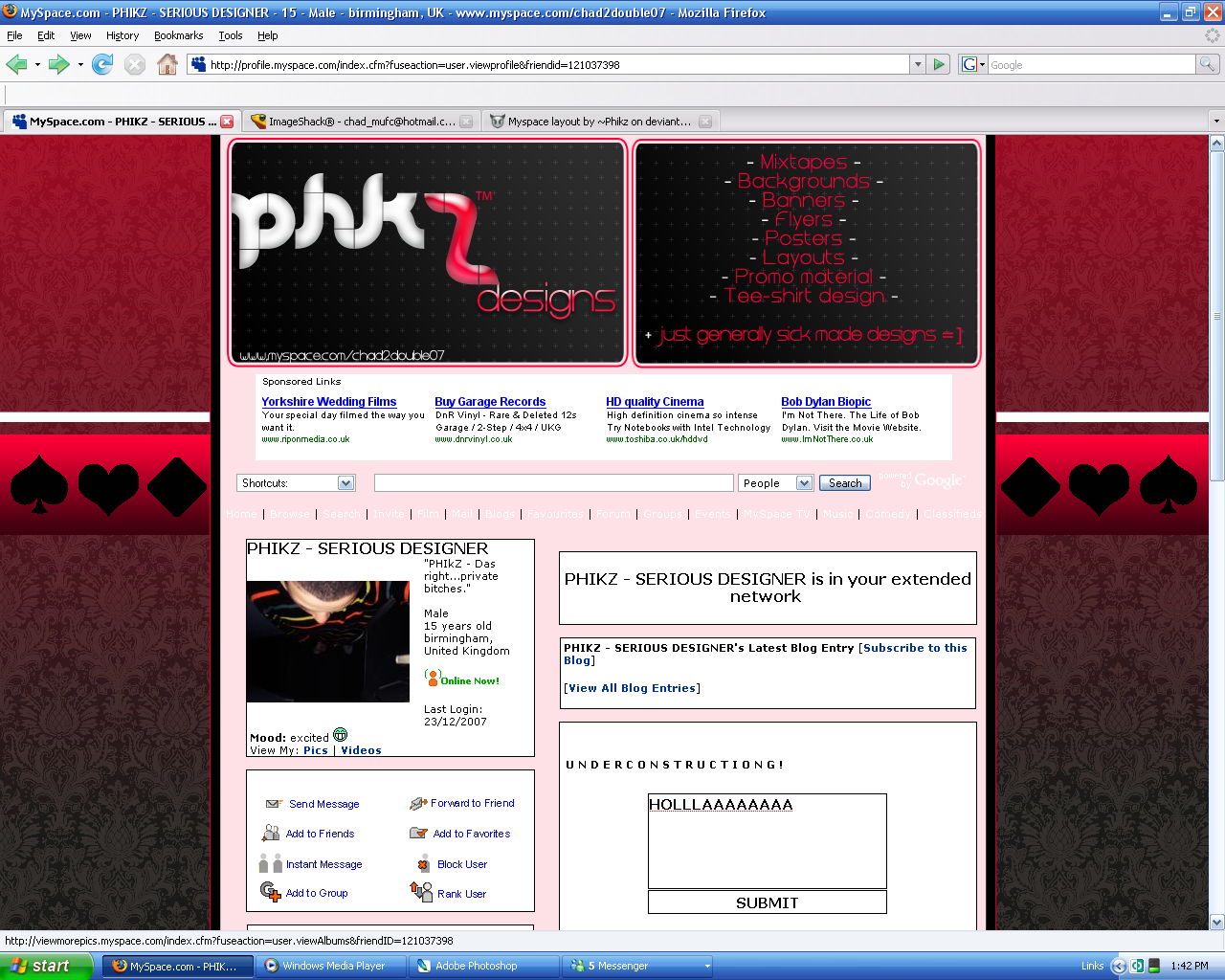The image size is (1225, 980).
Task: Click the green Forward navigation arrow
Action: click(x=58, y=64)
